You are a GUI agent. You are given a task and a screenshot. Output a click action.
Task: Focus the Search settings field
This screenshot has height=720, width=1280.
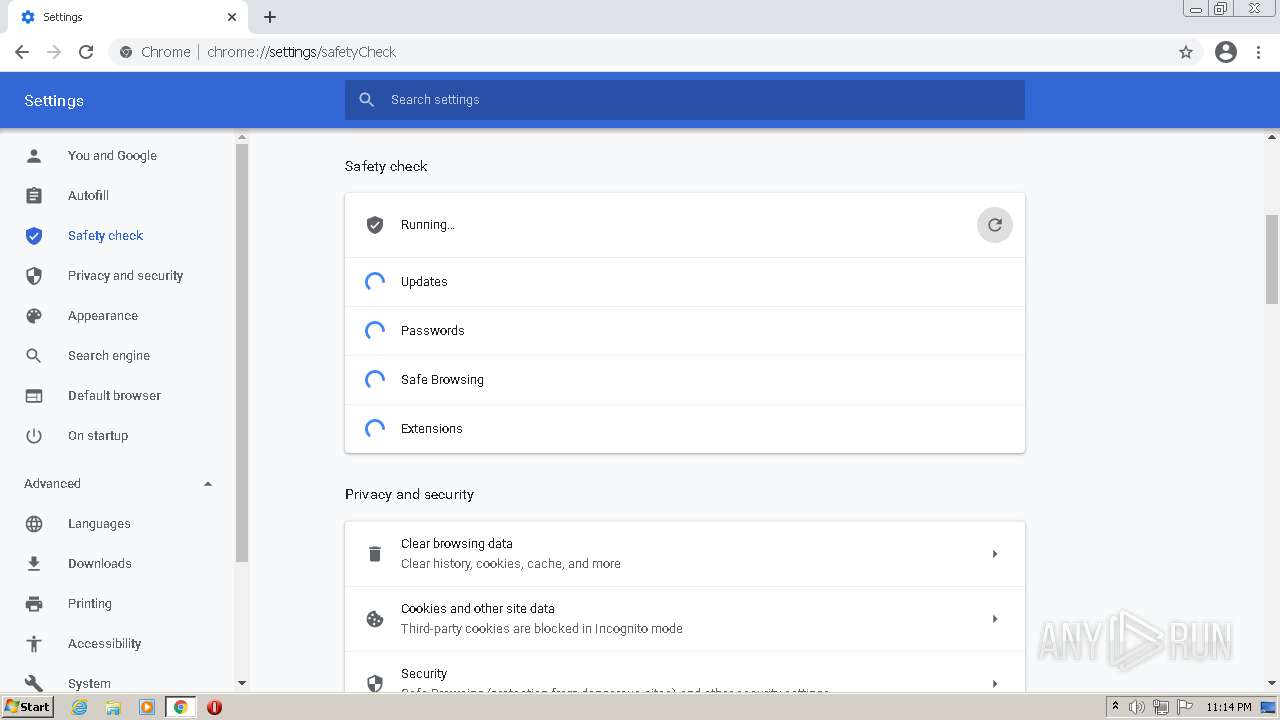[685, 100]
